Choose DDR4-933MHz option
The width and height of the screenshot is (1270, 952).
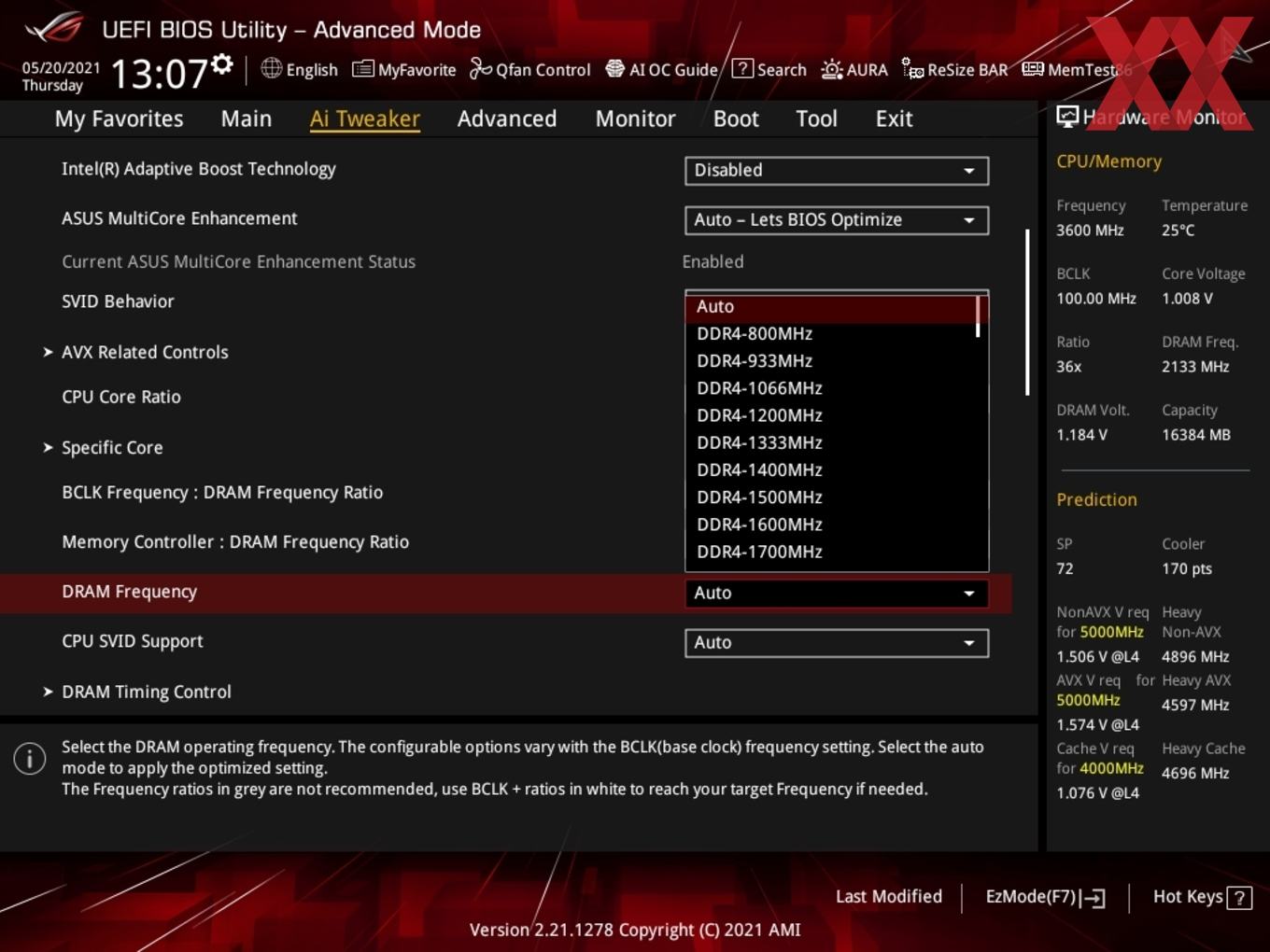830,361
